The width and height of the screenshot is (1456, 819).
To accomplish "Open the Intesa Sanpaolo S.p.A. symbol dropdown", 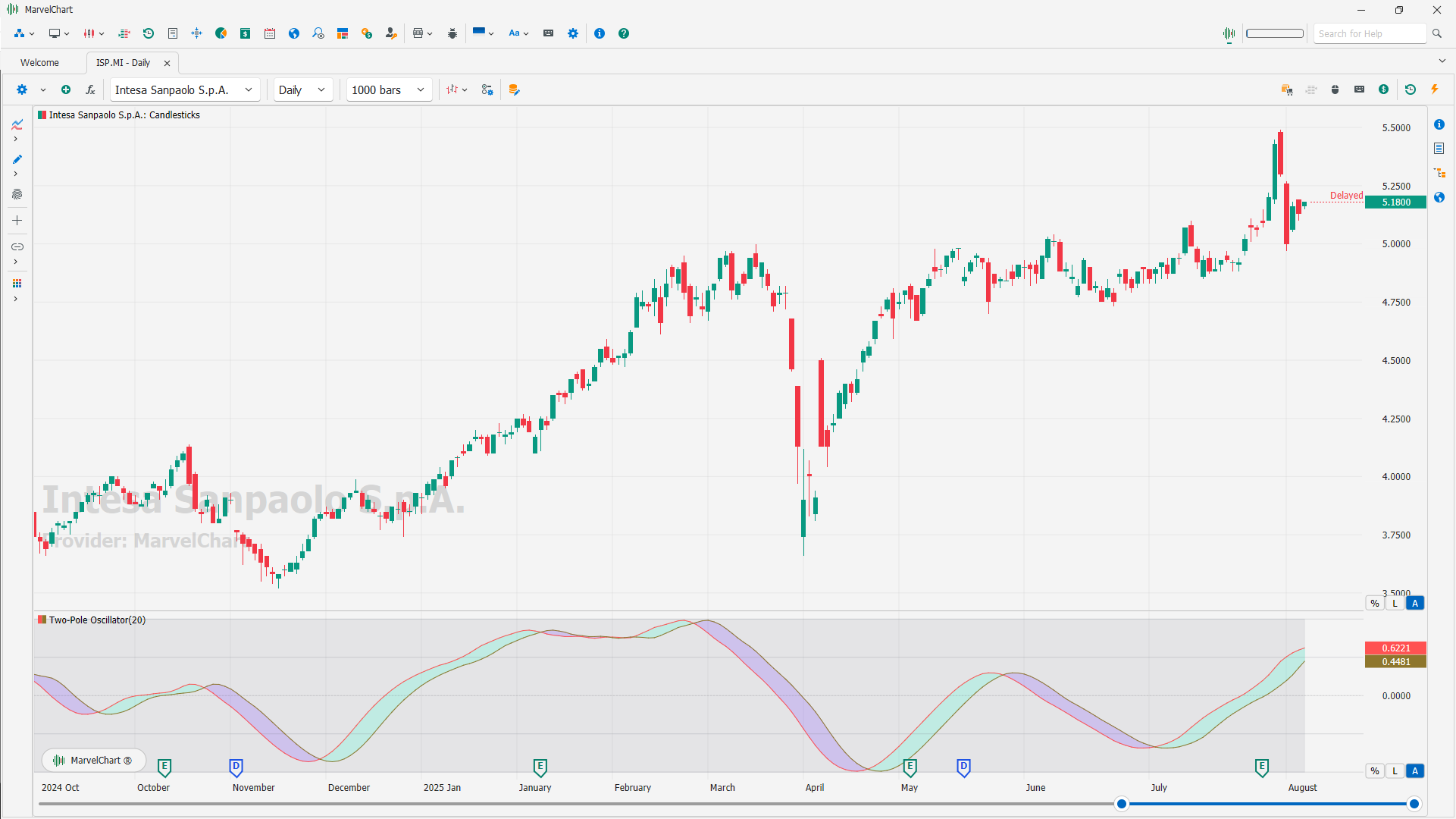I will [x=185, y=89].
